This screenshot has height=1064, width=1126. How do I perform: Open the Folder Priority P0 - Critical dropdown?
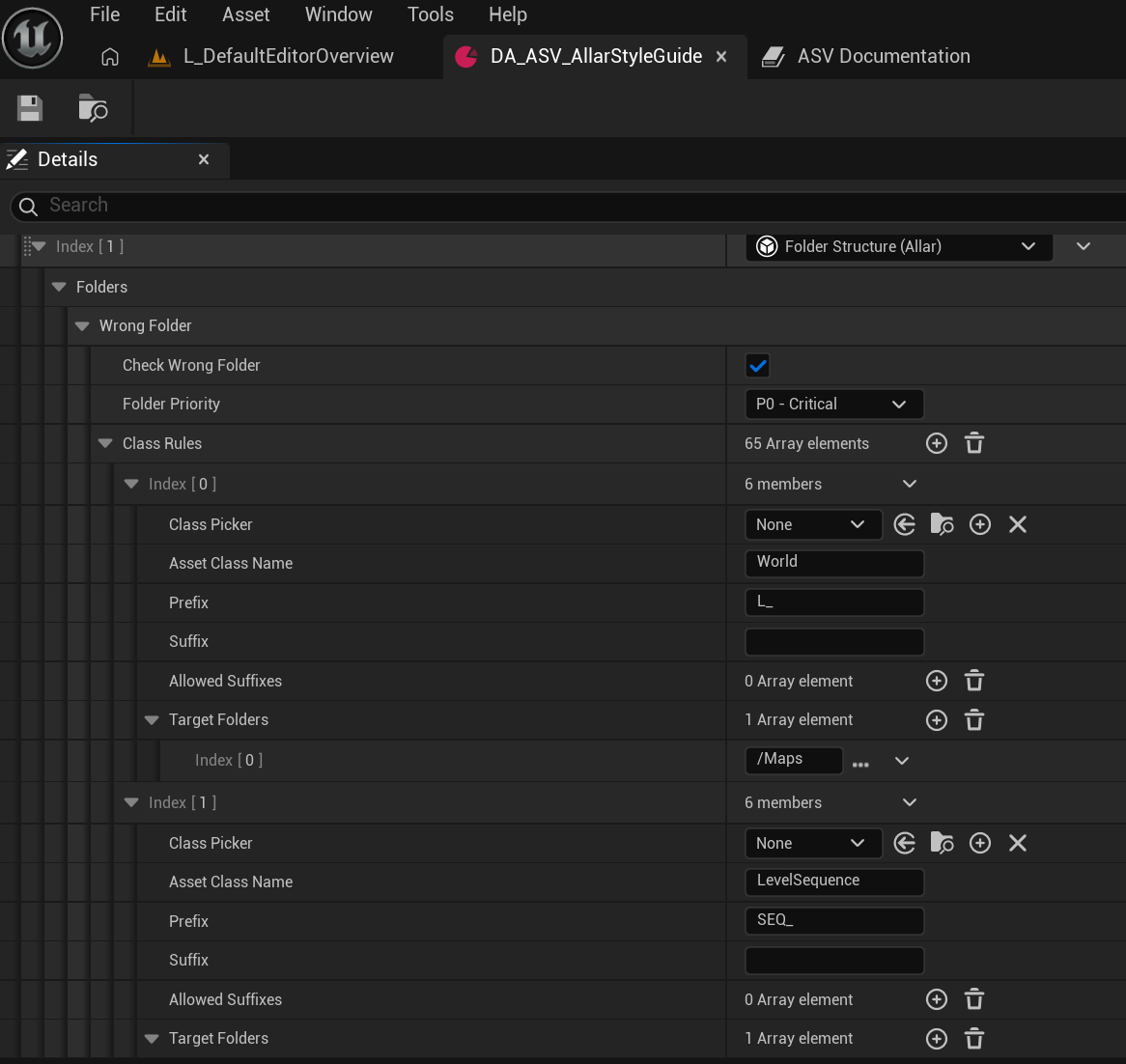(x=833, y=405)
